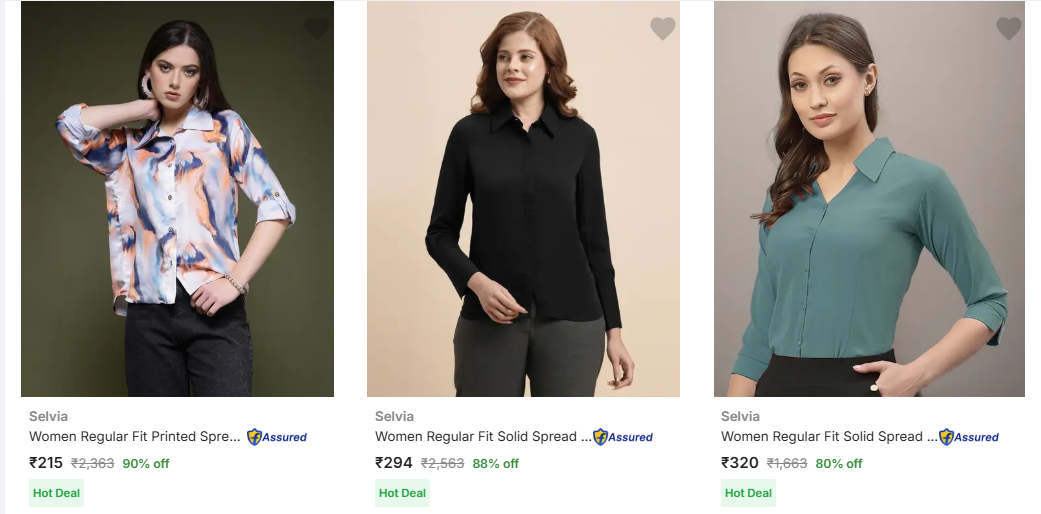Wishlist the printed shirt via heart icon

coord(317,29)
